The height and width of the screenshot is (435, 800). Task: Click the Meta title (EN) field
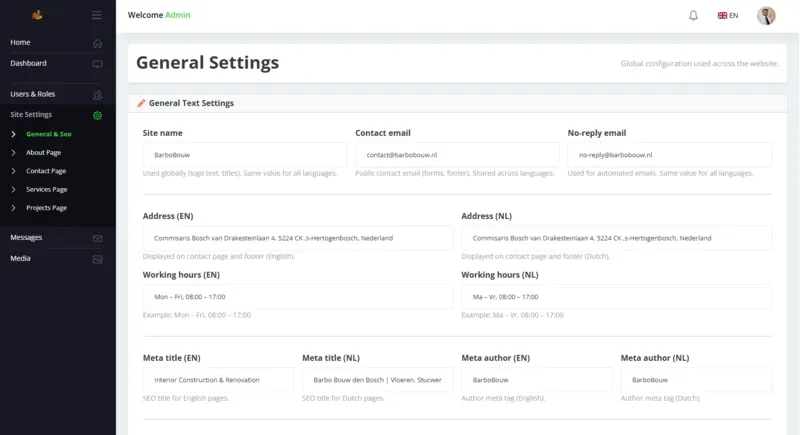point(218,379)
